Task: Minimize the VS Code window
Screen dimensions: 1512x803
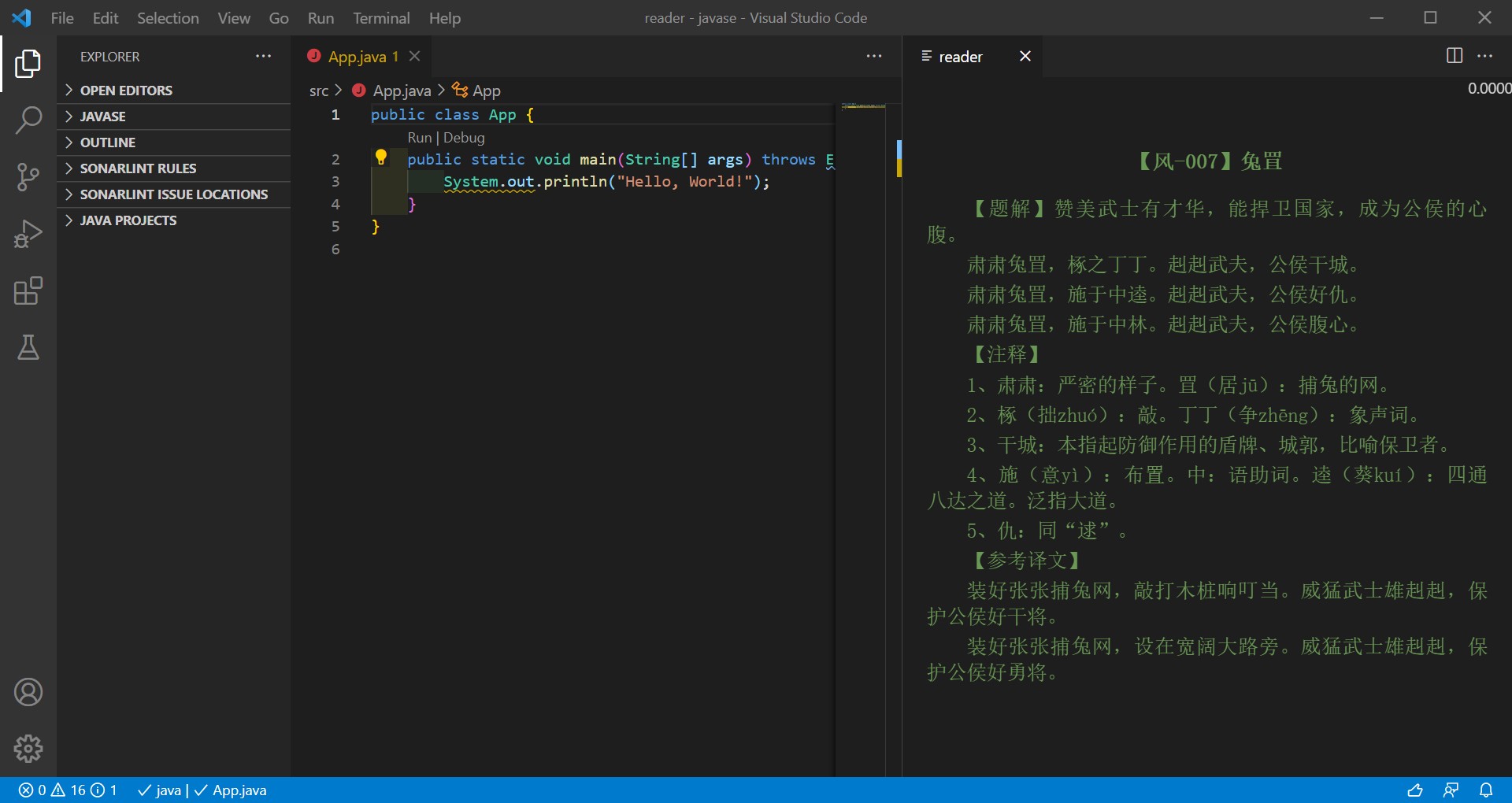Action: 1377,17
